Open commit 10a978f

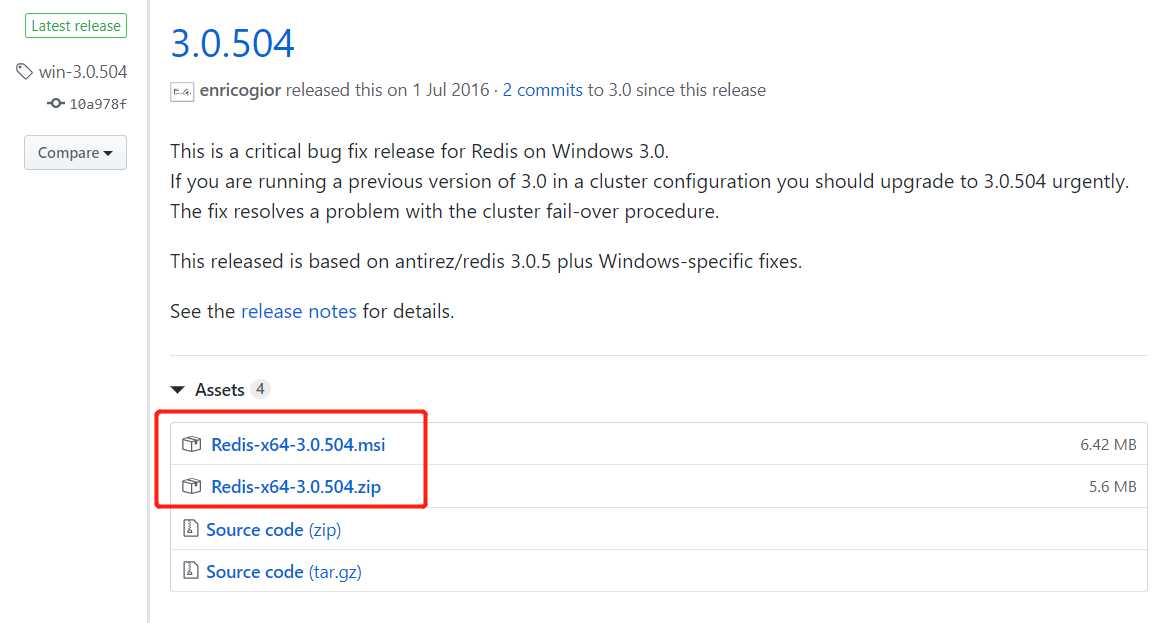pos(98,104)
